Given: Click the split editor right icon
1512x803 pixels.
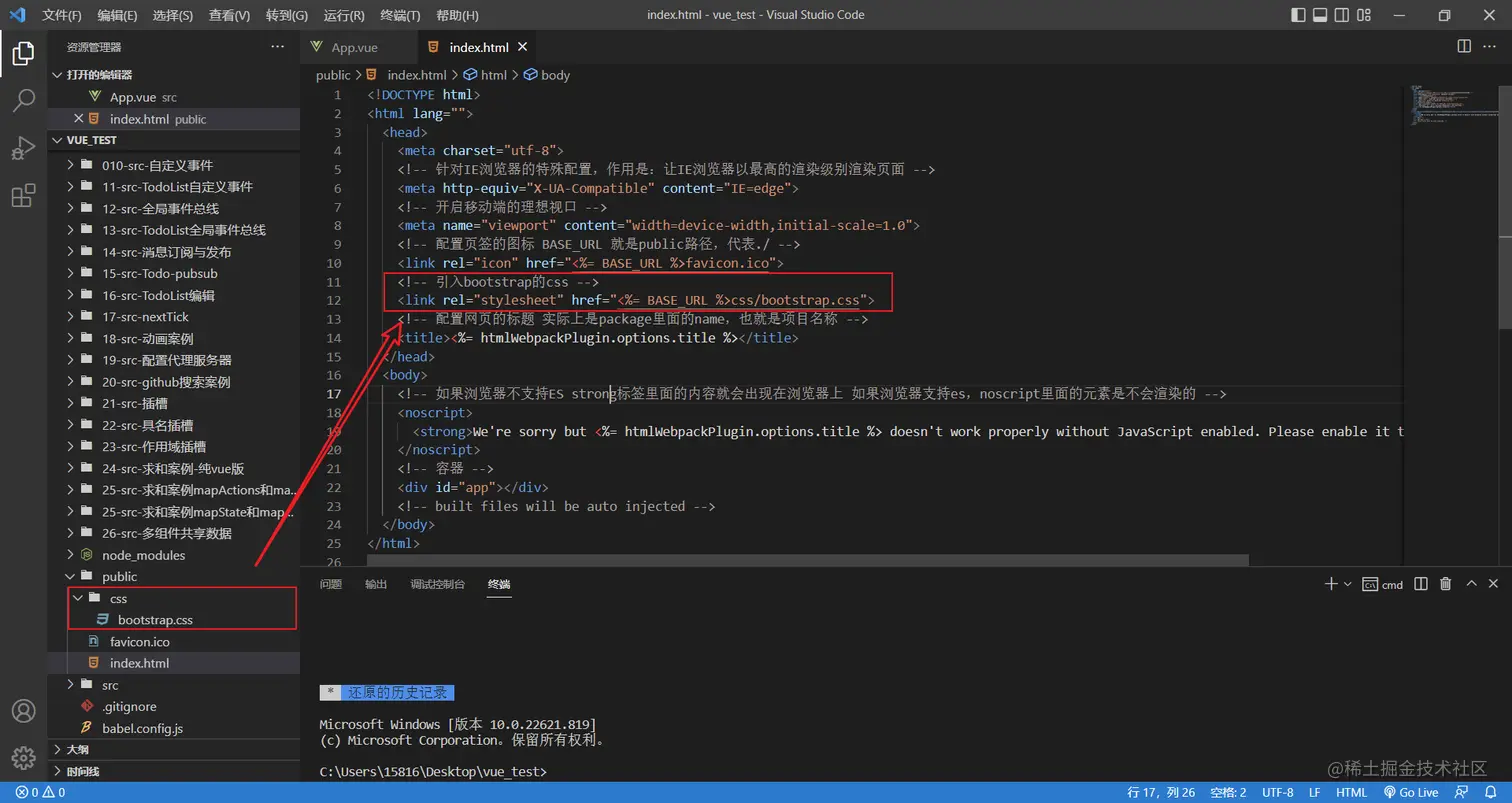Looking at the screenshot, I should point(1464,46).
